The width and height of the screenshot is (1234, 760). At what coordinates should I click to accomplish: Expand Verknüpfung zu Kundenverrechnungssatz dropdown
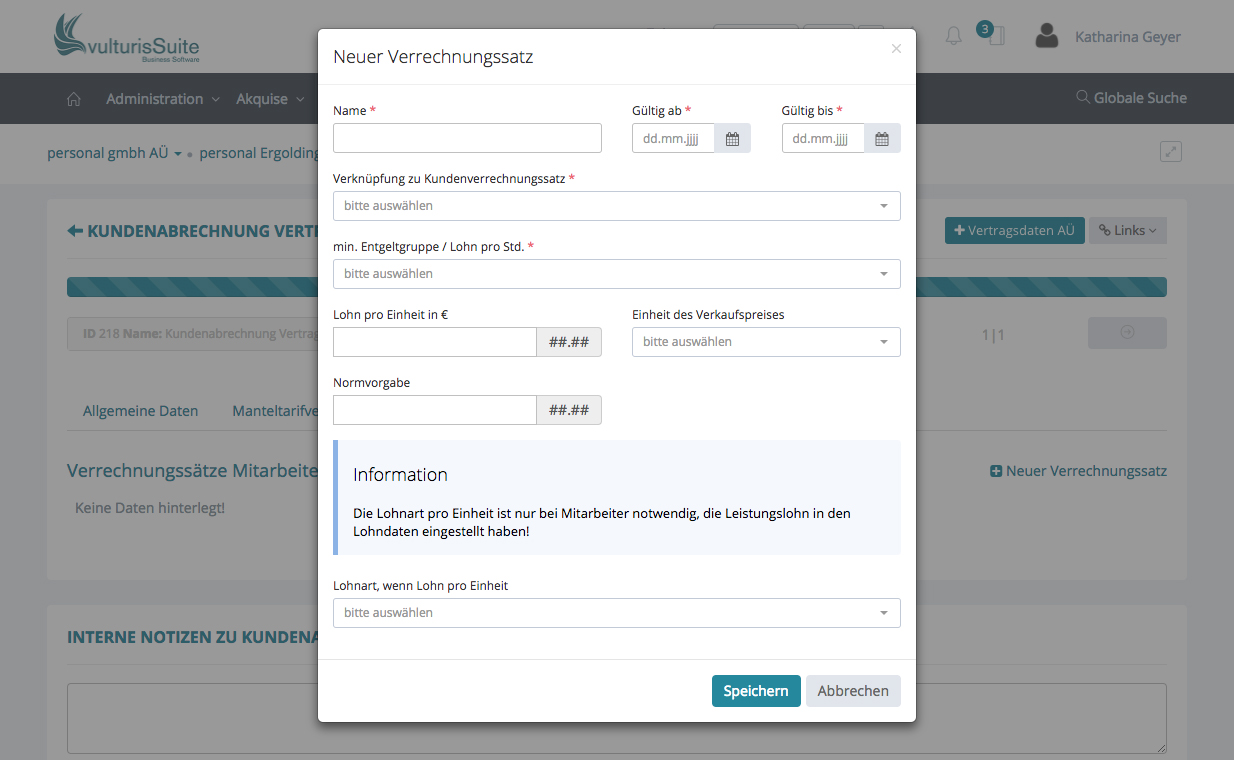point(616,206)
